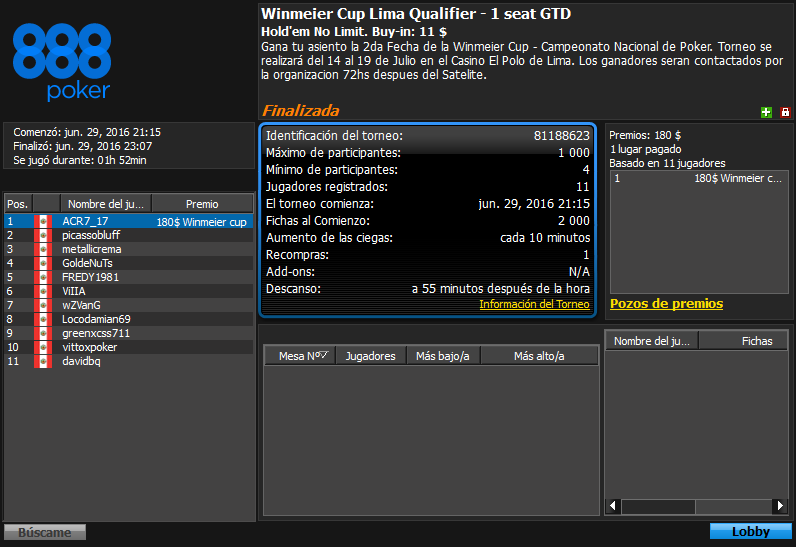Click the Peru flag beside greenxcss711
This screenshot has height=547, width=796.
pos(43,333)
